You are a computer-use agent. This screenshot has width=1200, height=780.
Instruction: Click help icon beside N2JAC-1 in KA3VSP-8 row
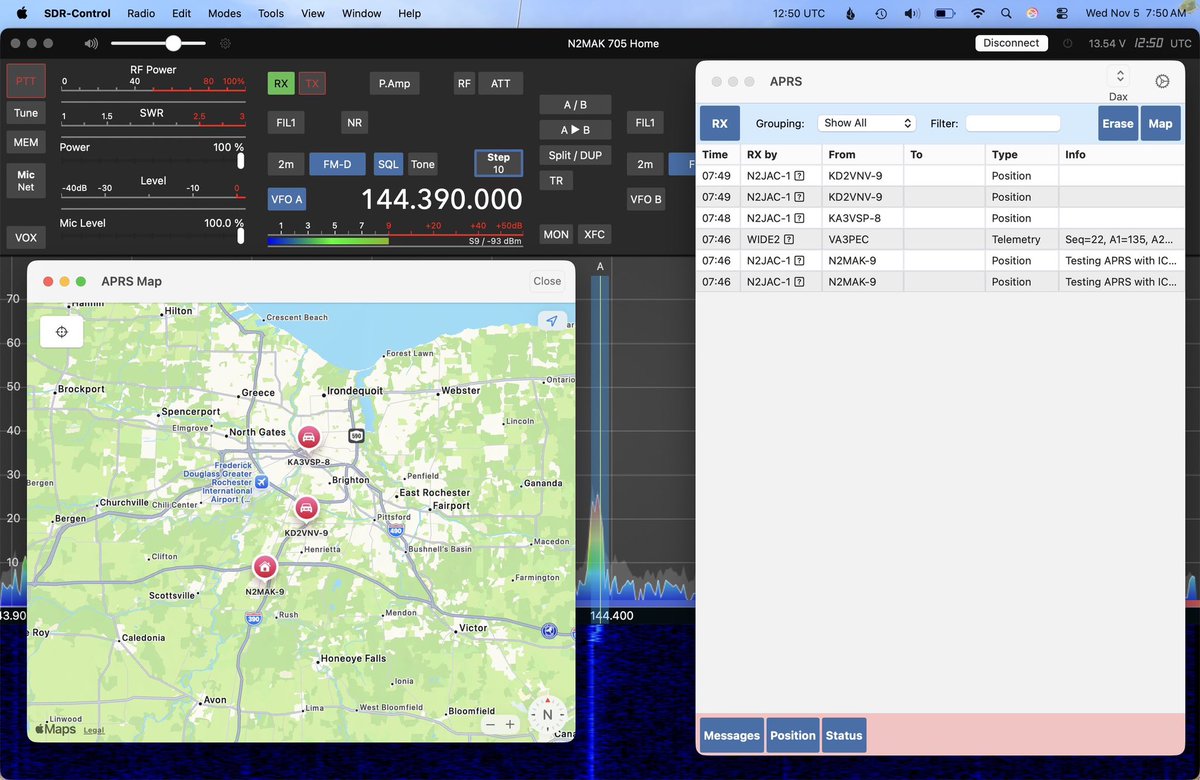click(x=799, y=218)
